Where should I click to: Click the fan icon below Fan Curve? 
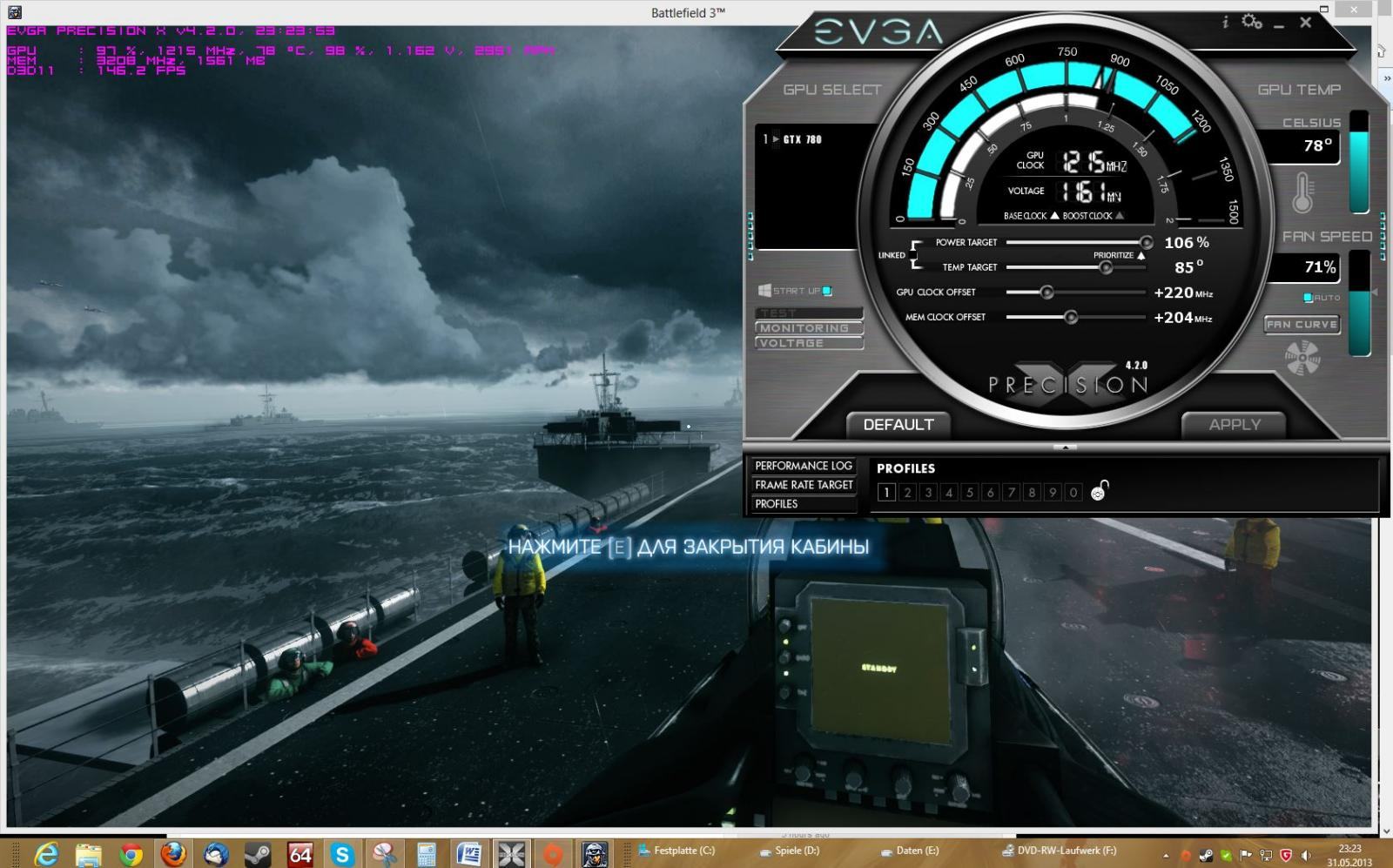(1302, 358)
